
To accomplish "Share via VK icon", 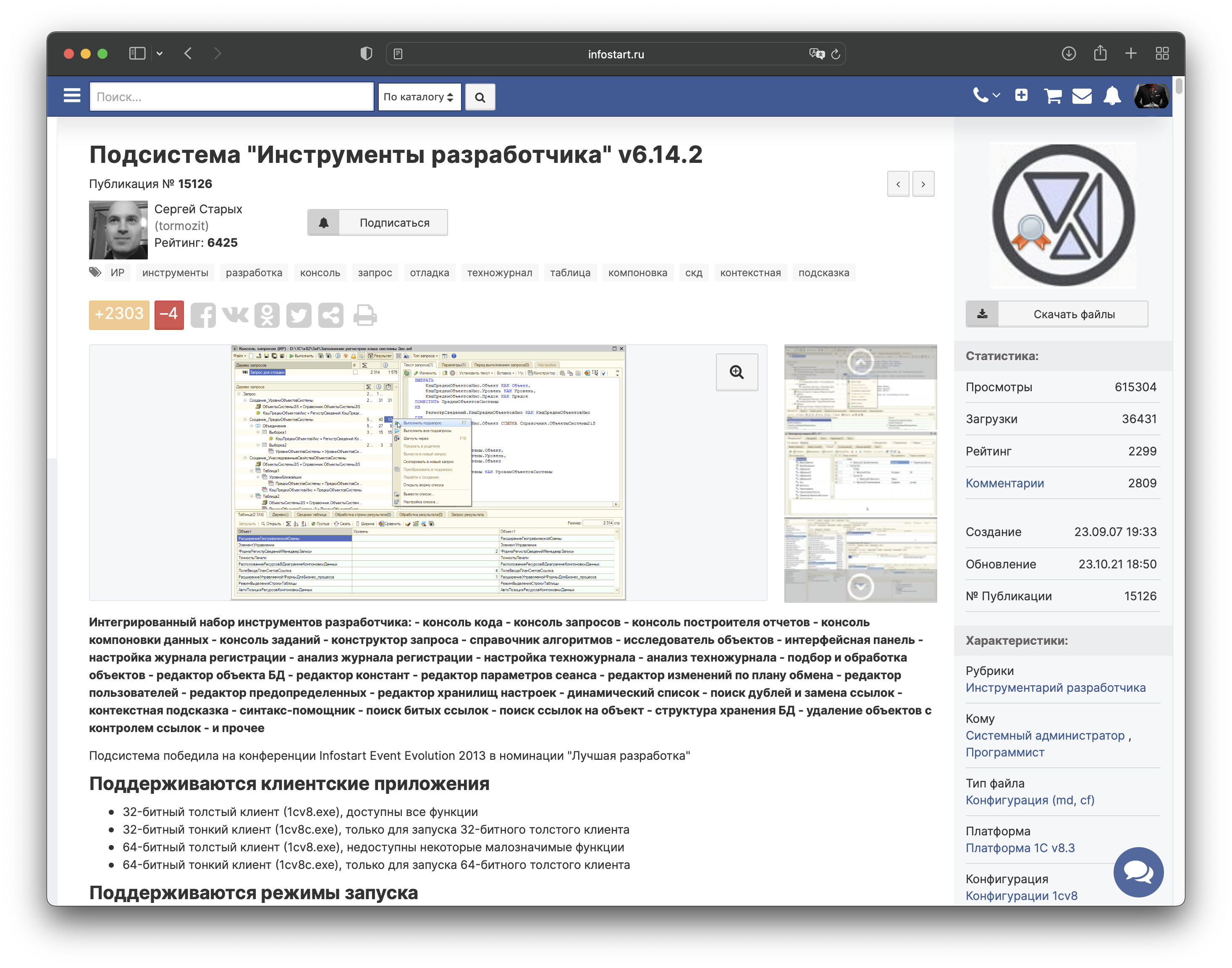I will tap(235, 314).
